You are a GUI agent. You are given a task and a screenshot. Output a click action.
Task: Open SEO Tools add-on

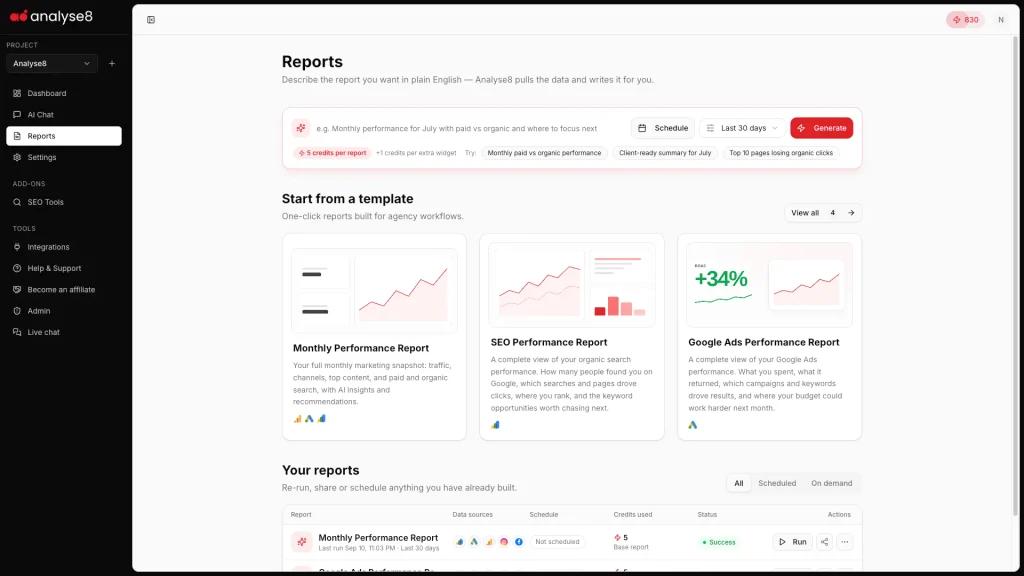click(63, 202)
